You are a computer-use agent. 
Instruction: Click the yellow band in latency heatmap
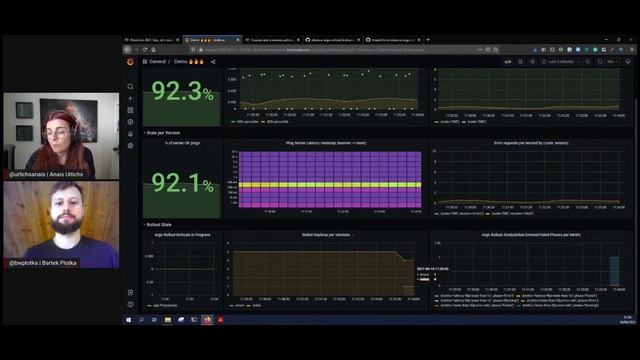[330, 185]
